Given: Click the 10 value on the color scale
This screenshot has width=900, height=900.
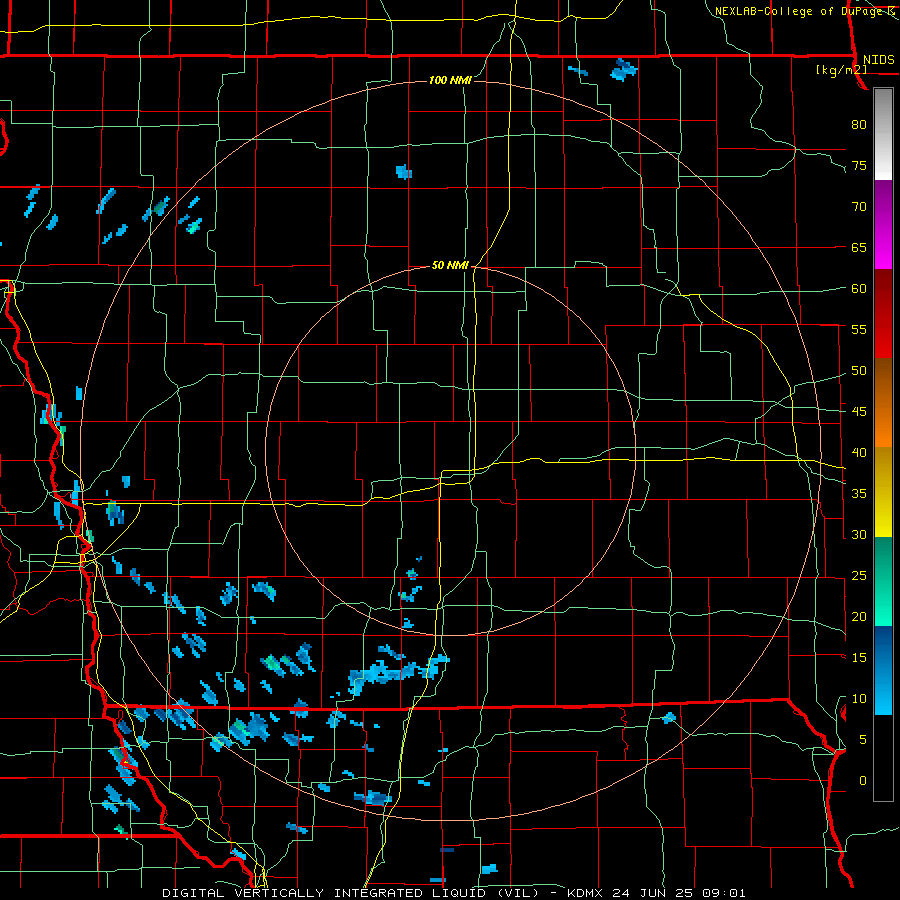Looking at the screenshot, I should 859,699.
